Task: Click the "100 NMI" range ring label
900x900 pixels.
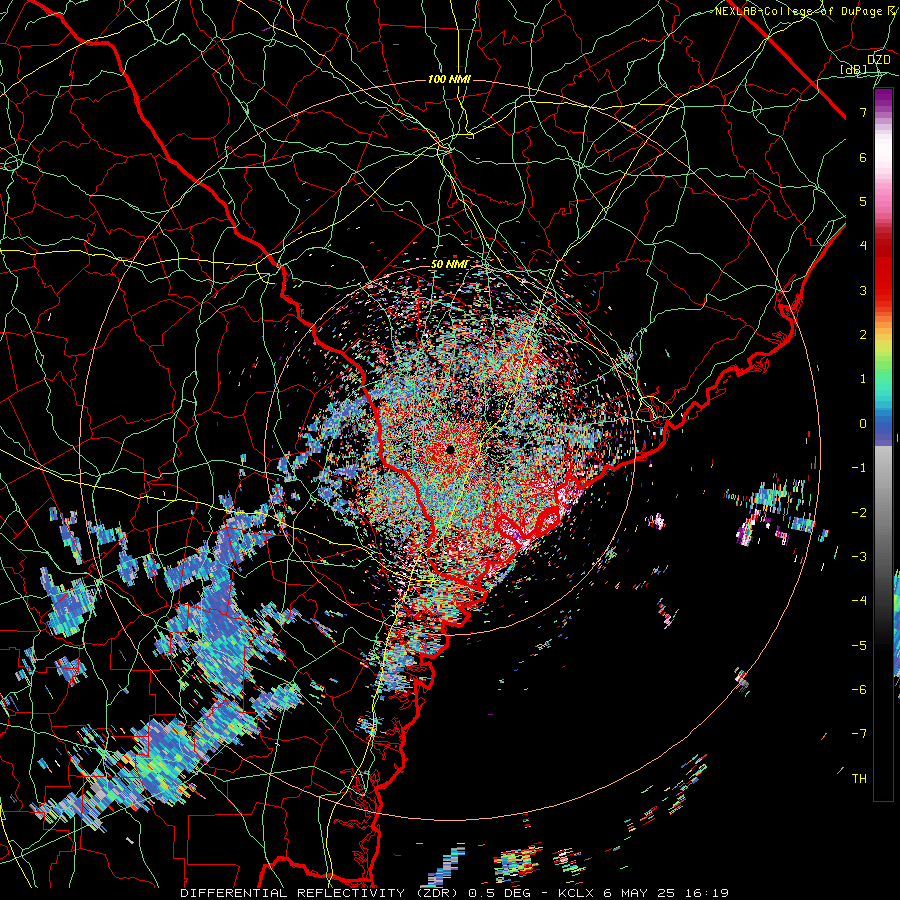Action: point(449,79)
